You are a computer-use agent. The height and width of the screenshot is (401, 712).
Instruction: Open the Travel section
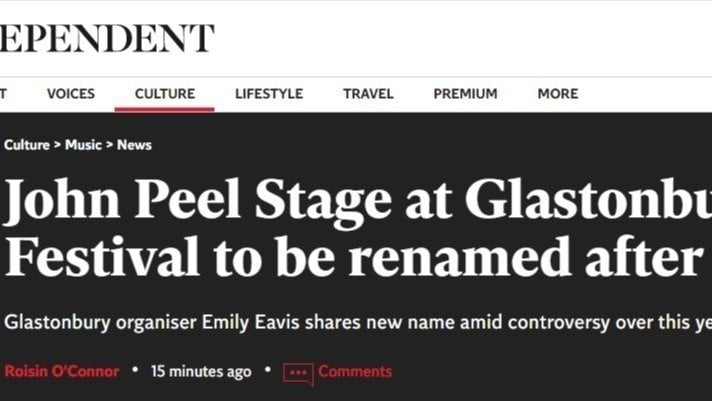pos(368,94)
